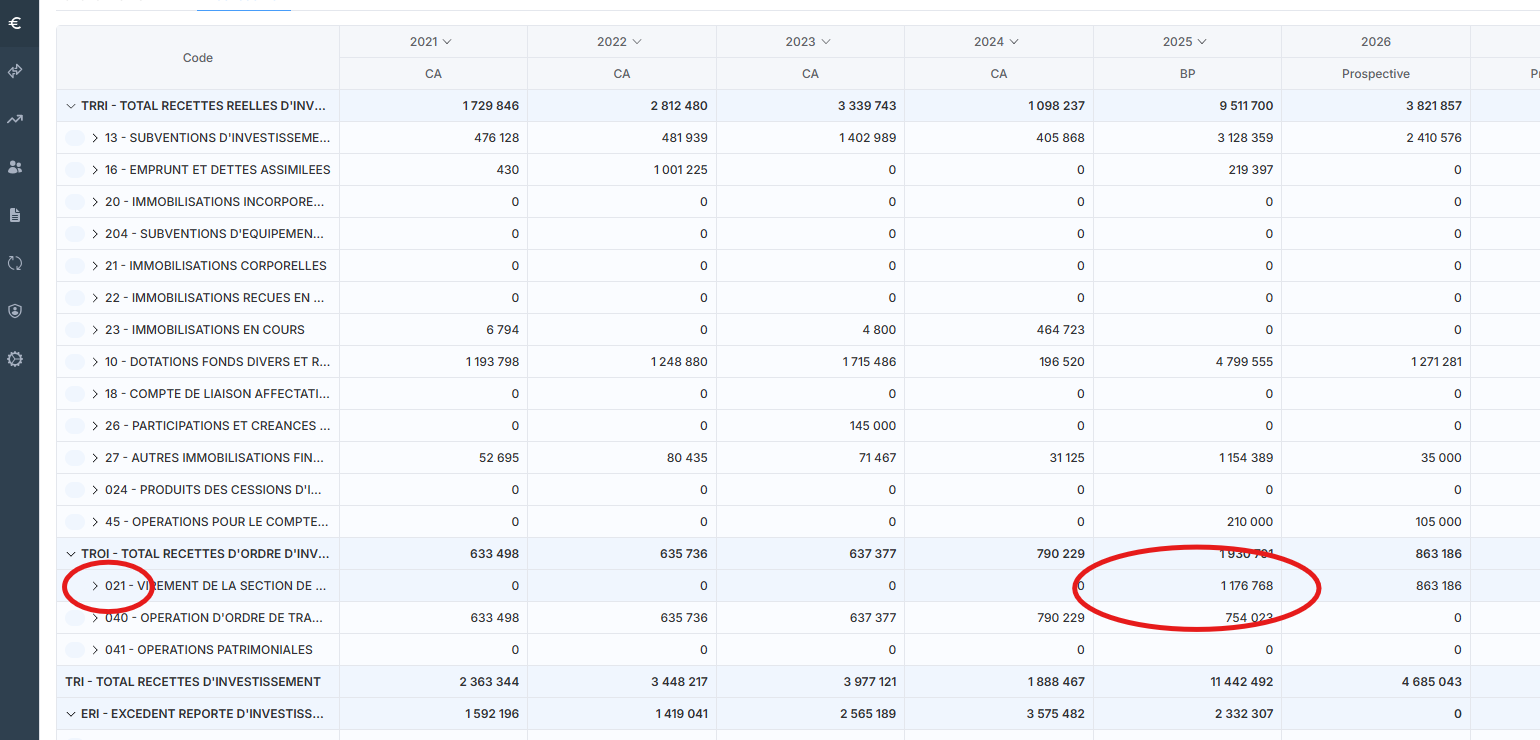Collapse the ERI excedent reporte row
This screenshot has width=1540, height=740.
tap(71, 714)
